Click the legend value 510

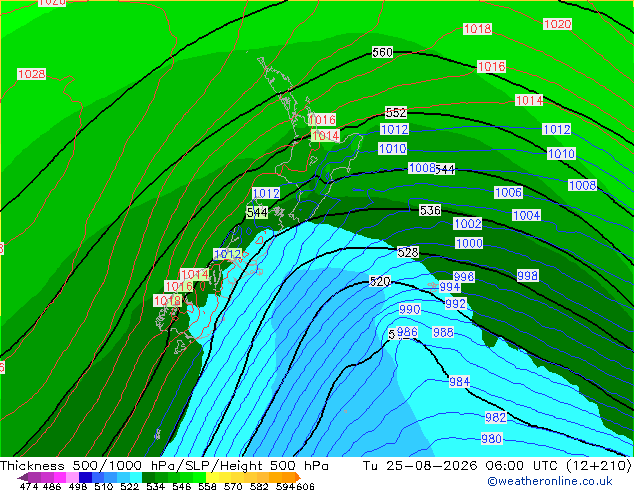104,486
